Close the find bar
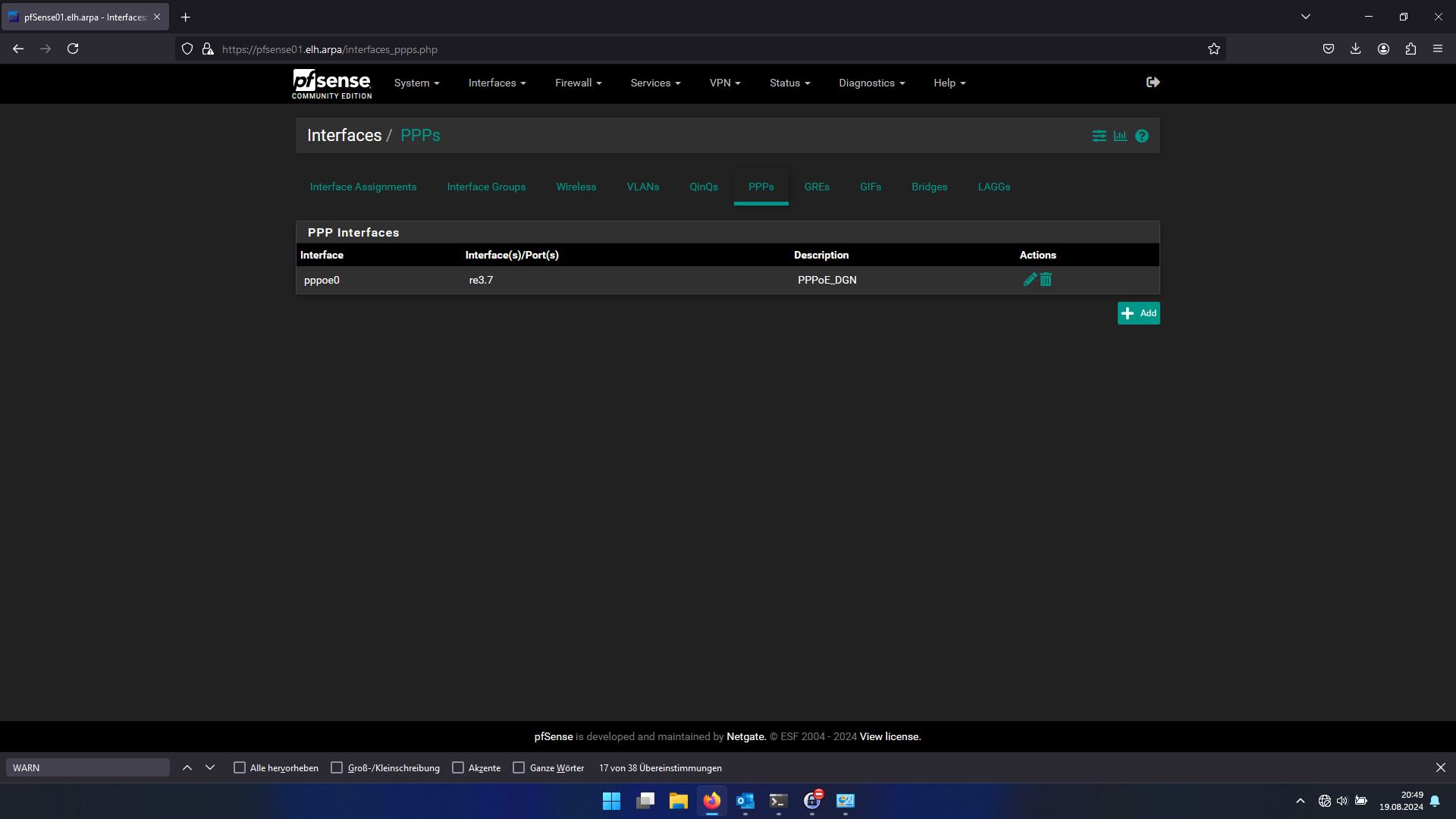This screenshot has width=1456, height=819. click(1441, 768)
